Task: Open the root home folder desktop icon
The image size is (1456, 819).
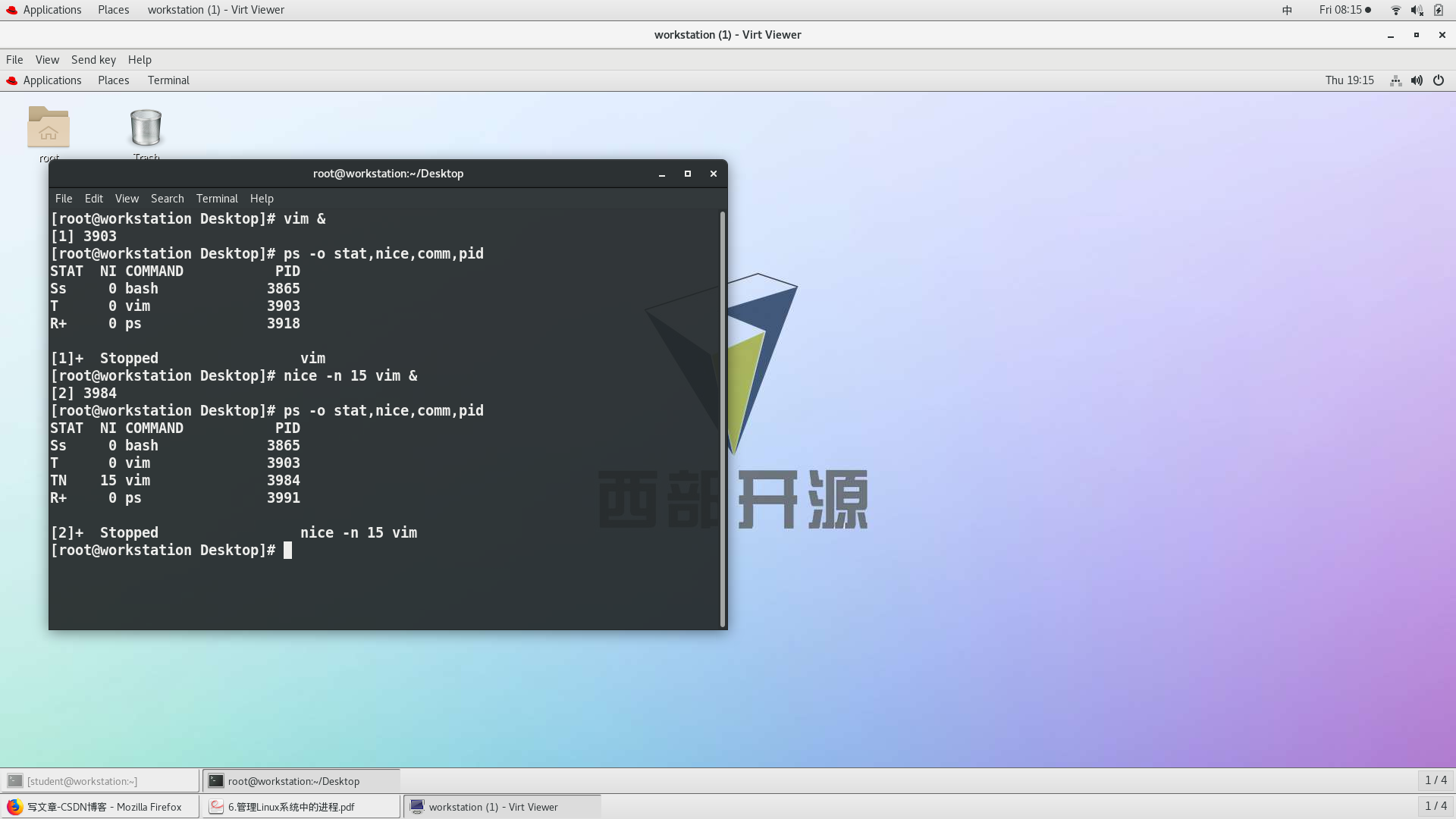Action: [49, 127]
